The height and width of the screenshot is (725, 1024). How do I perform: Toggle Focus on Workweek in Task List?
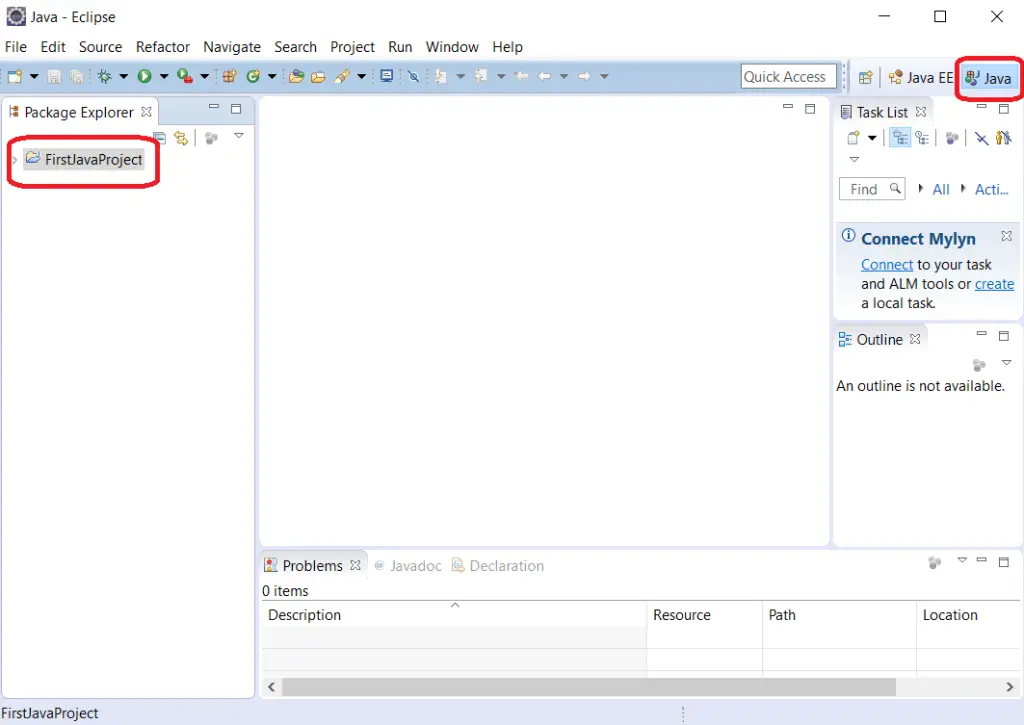pyautogui.click(x=952, y=138)
